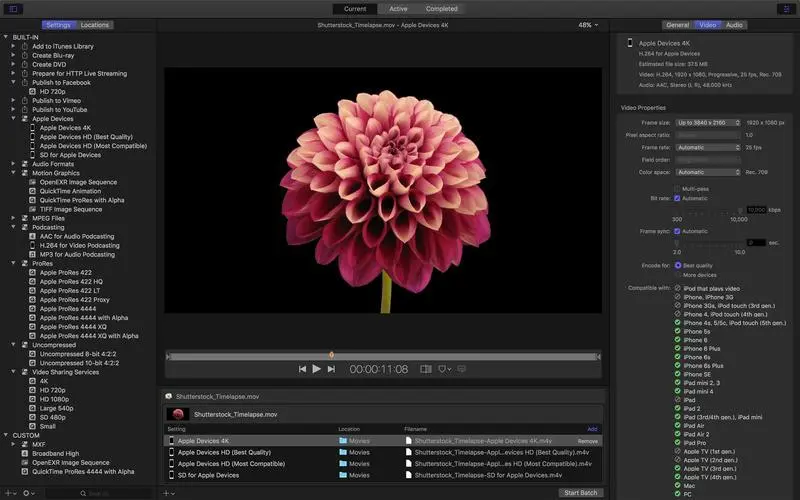
Task: Click the skip-to-end transport icon
Action: click(x=333, y=369)
